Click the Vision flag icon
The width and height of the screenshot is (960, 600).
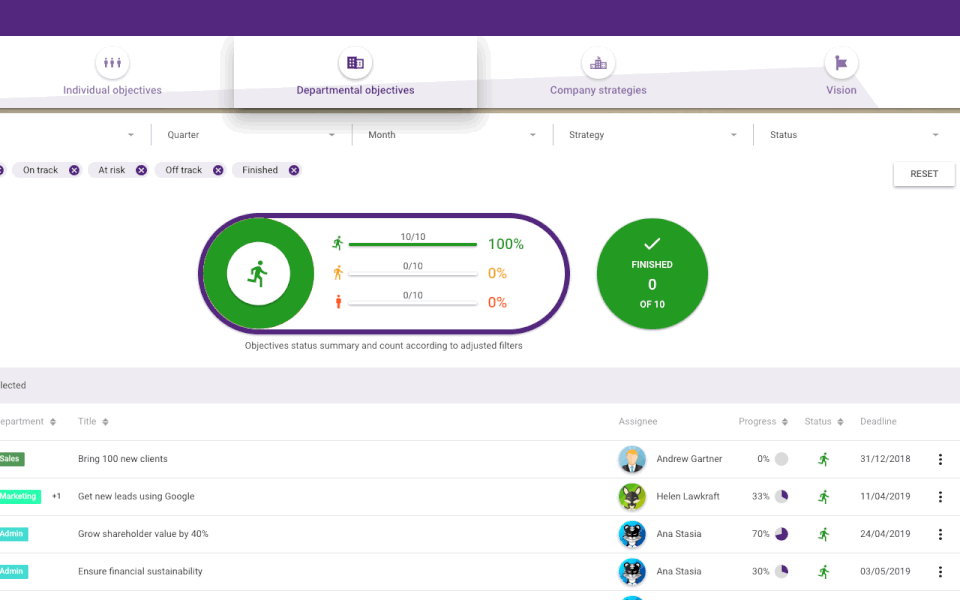click(841, 62)
